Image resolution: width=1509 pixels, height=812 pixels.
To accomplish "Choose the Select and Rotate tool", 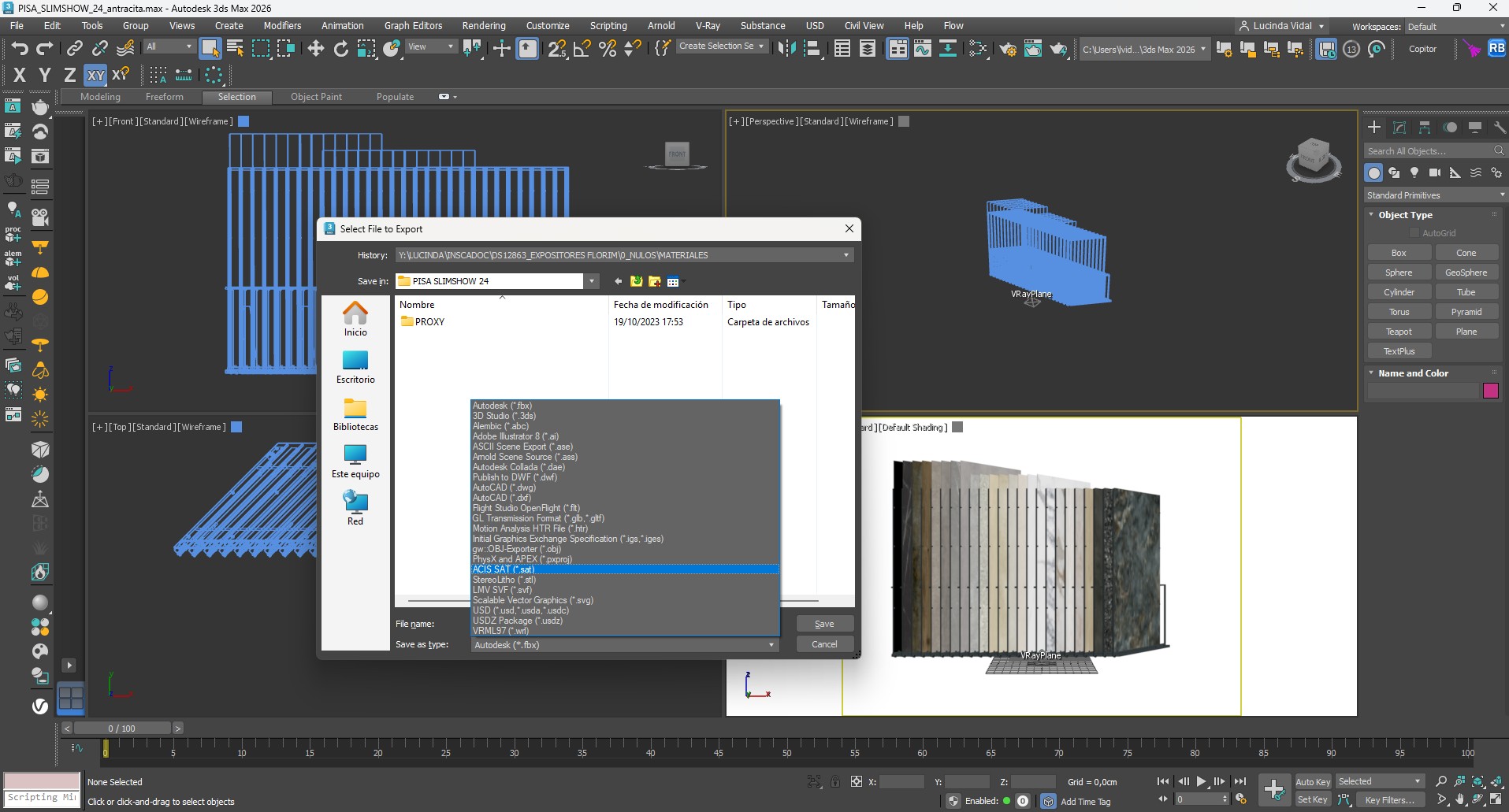I will click(x=341, y=49).
